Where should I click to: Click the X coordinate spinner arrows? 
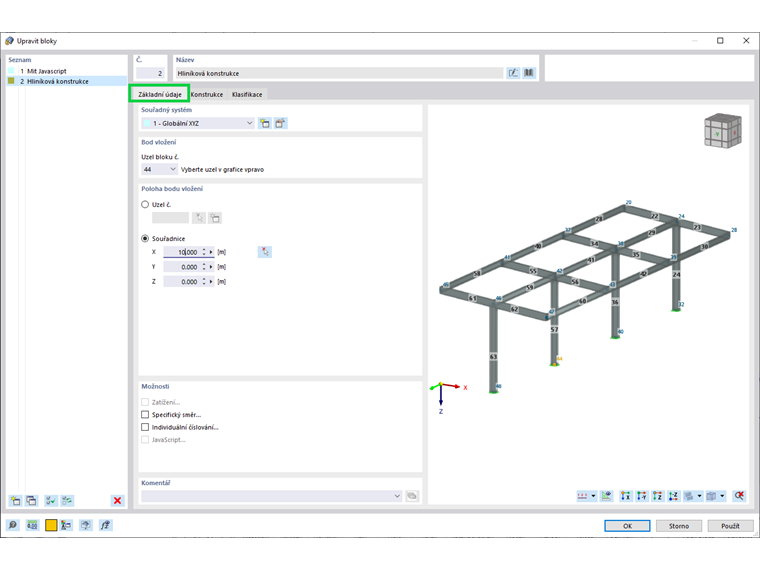click(204, 252)
